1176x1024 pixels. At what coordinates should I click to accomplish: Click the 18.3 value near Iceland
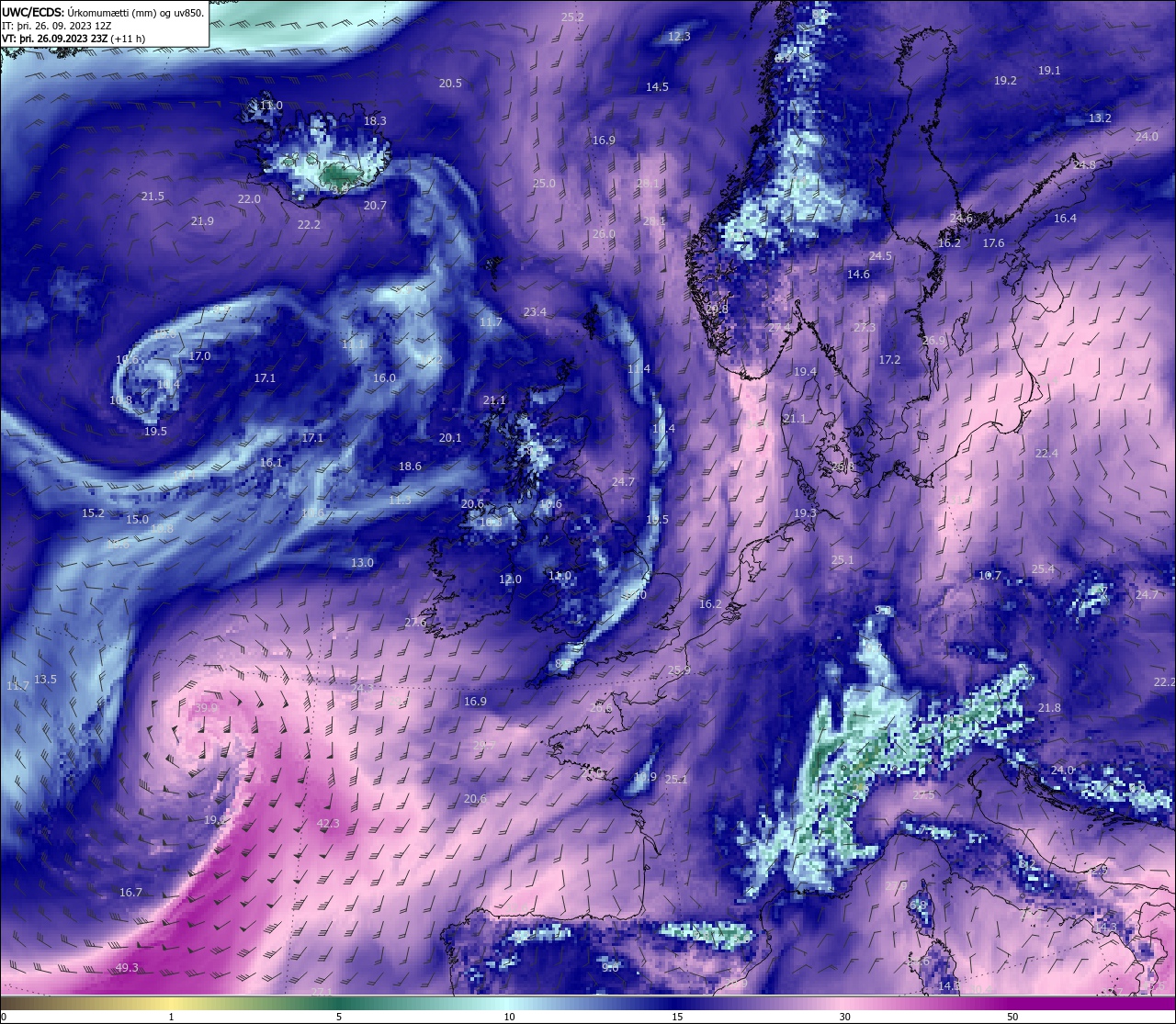375,121
